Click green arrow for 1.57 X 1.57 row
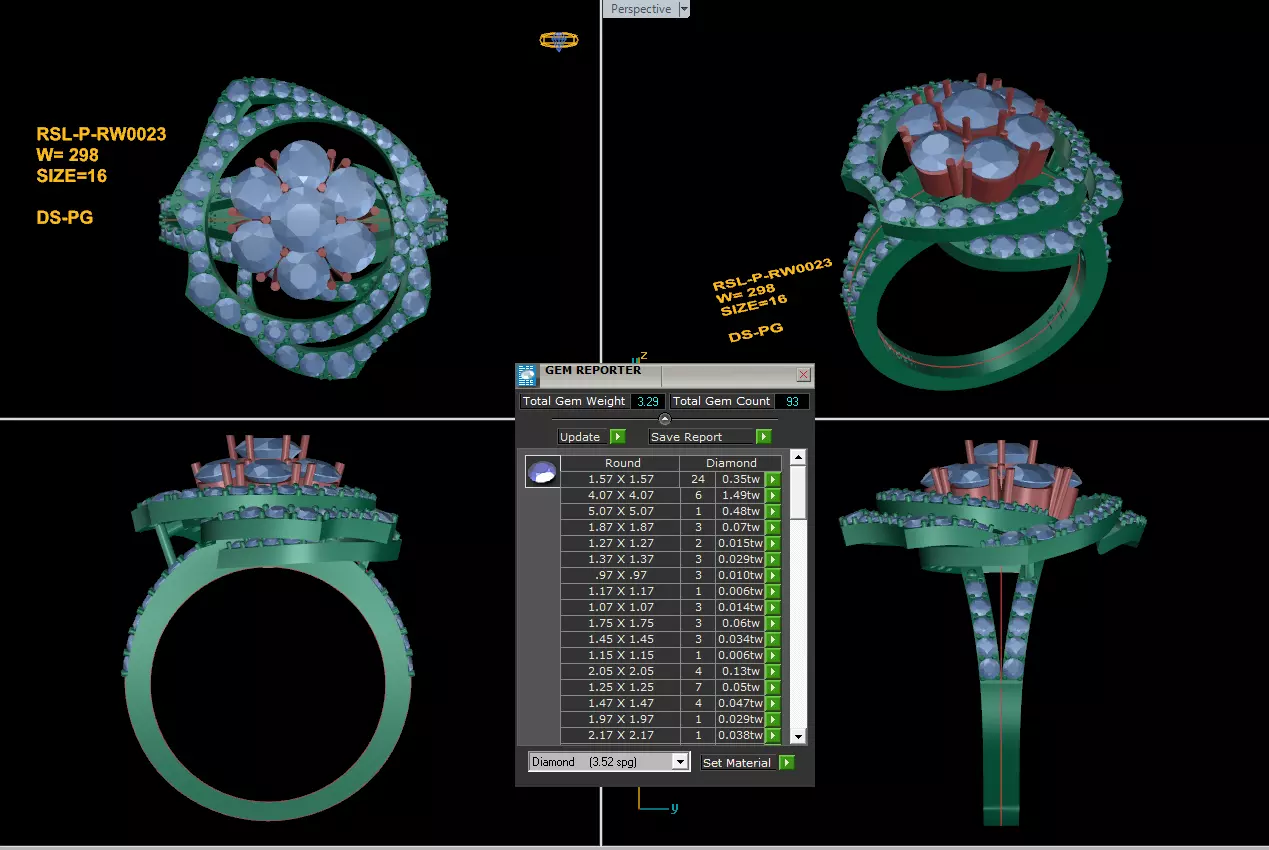 [772, 480]
